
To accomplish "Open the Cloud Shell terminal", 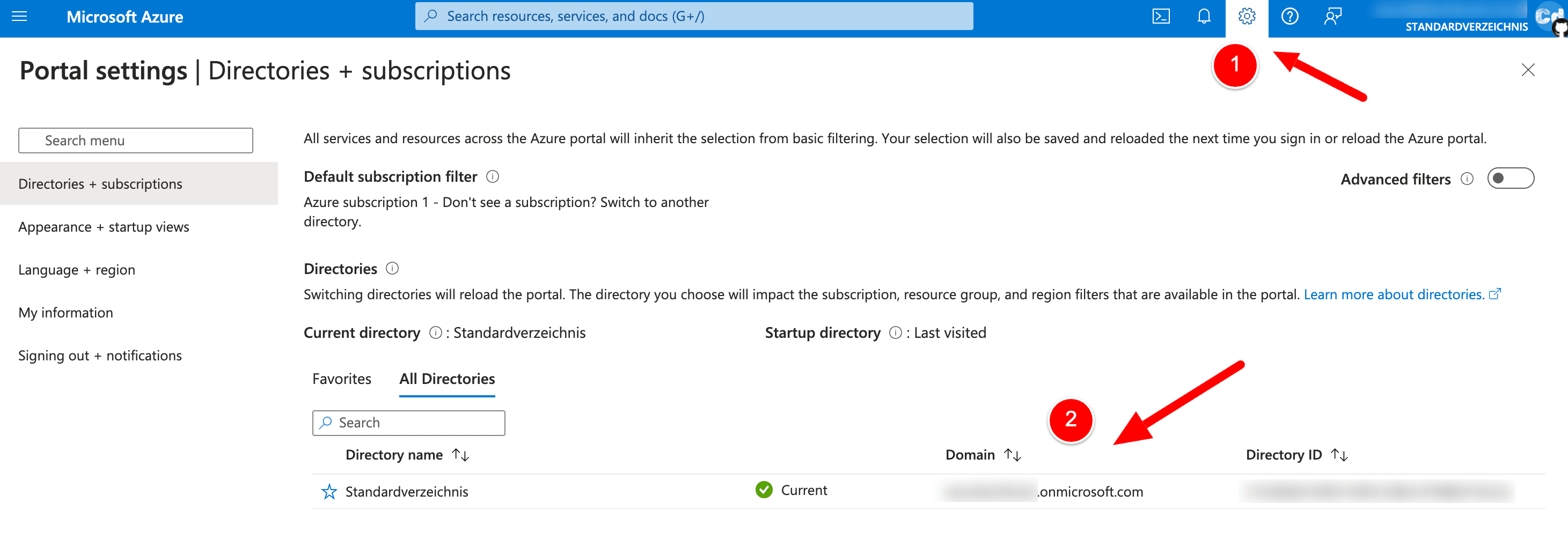I will (1161, 17).
